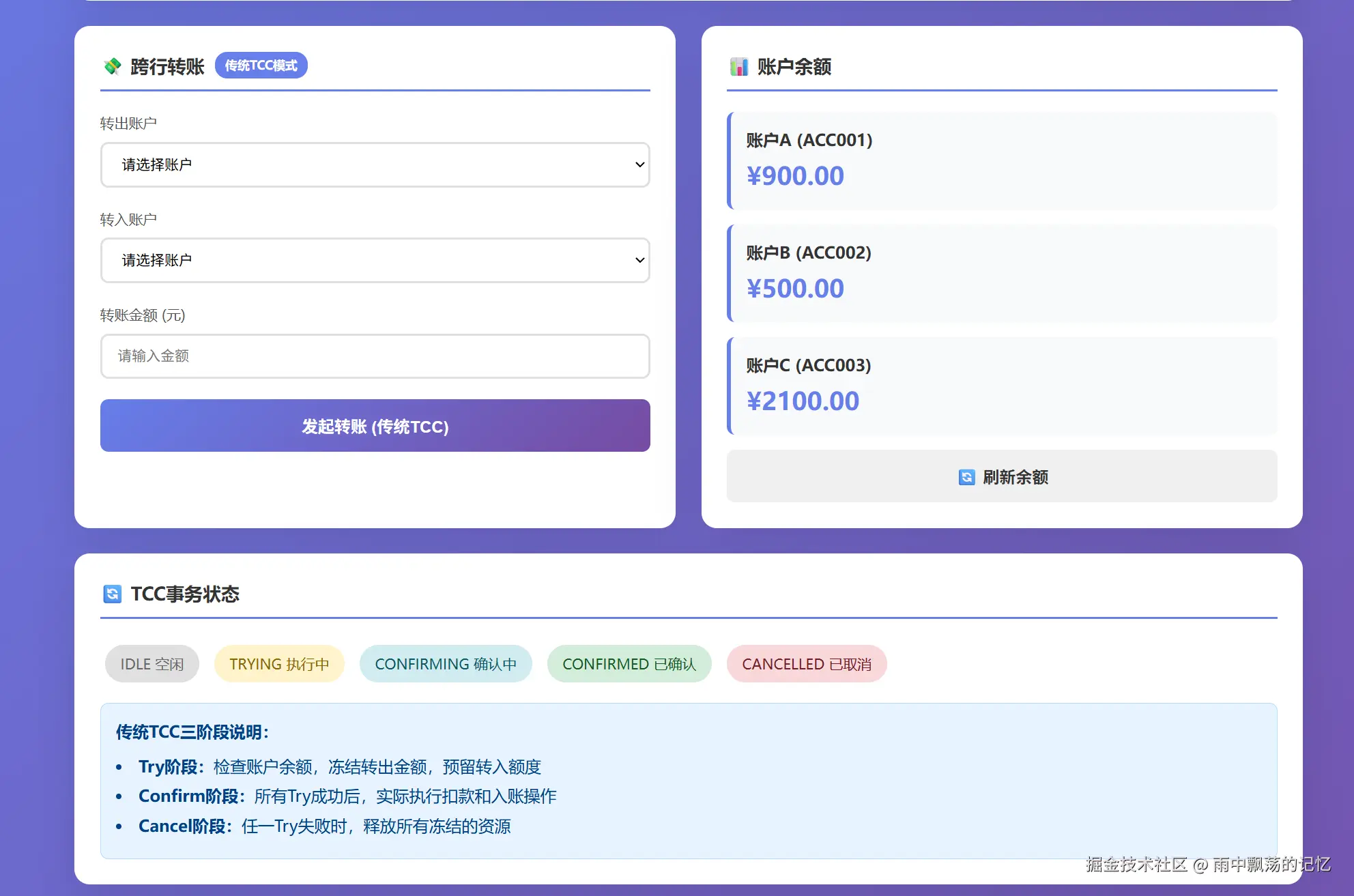This screenshot has width=1354, height=896.
Task: Click the CONFIRMED 已确认 status chip
Action: point(629,664)
